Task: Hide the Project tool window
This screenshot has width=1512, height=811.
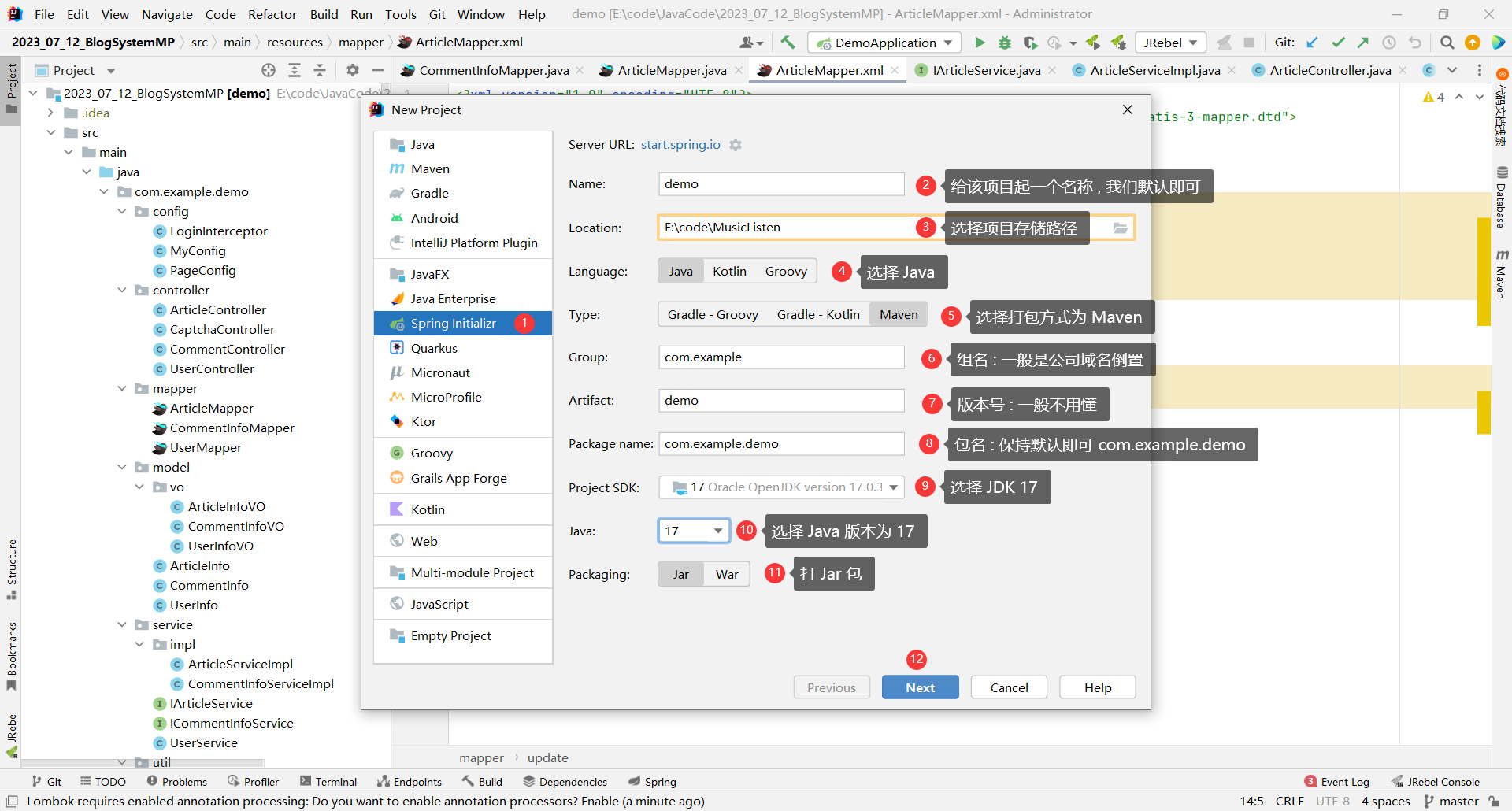Action: (378, 70)
